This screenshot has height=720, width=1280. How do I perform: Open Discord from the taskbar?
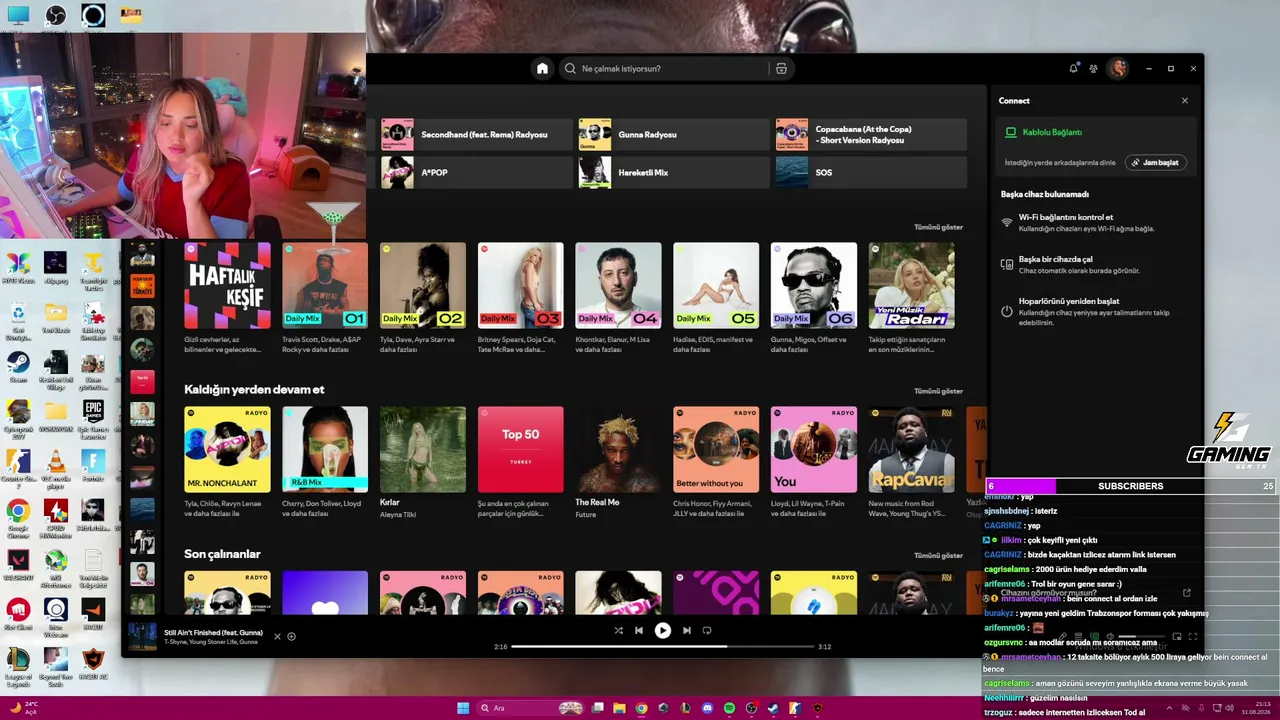pos(707,708)
